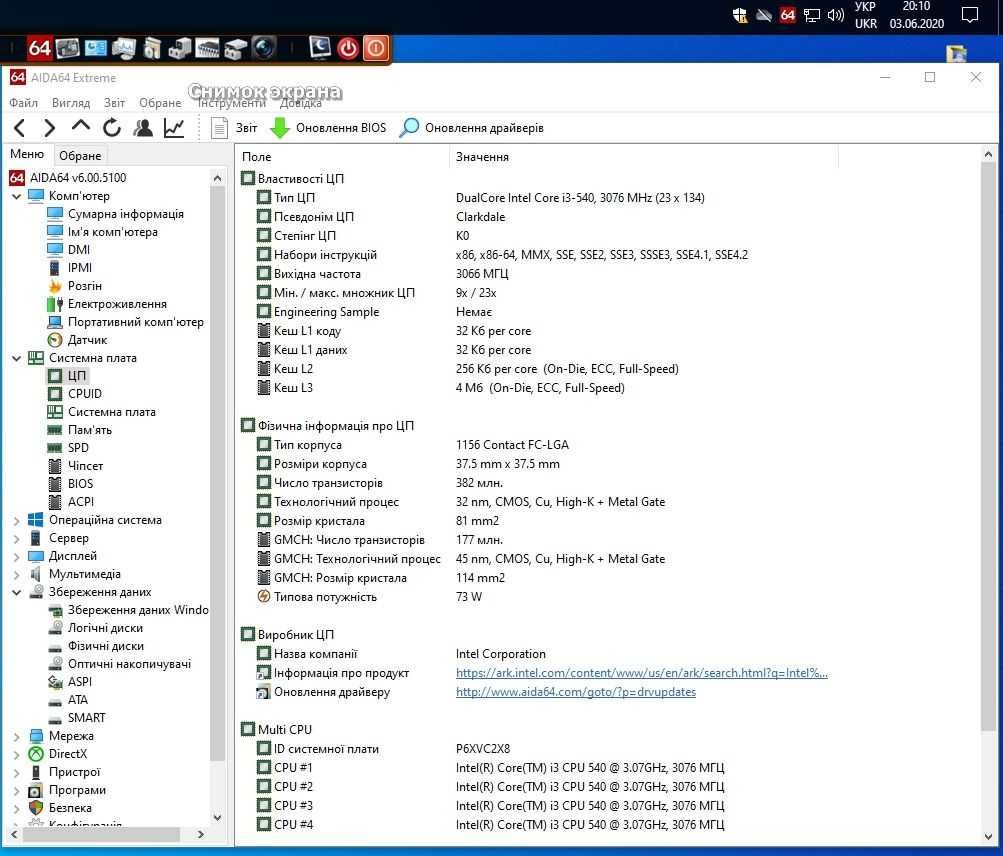Click the Forward navigation arrow
Image resolution: width=1003 pixels, height=856 pixels.
click(x=49, y=128)
